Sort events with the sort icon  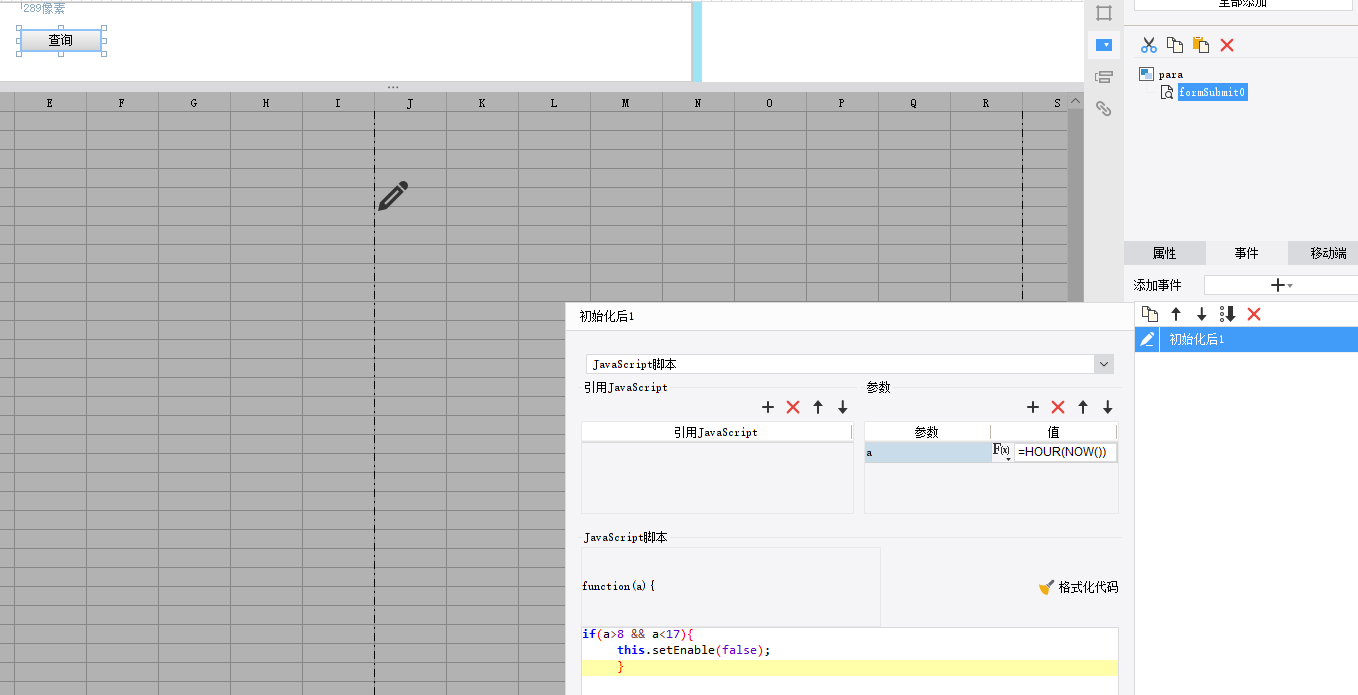[x=1228, y=314]
